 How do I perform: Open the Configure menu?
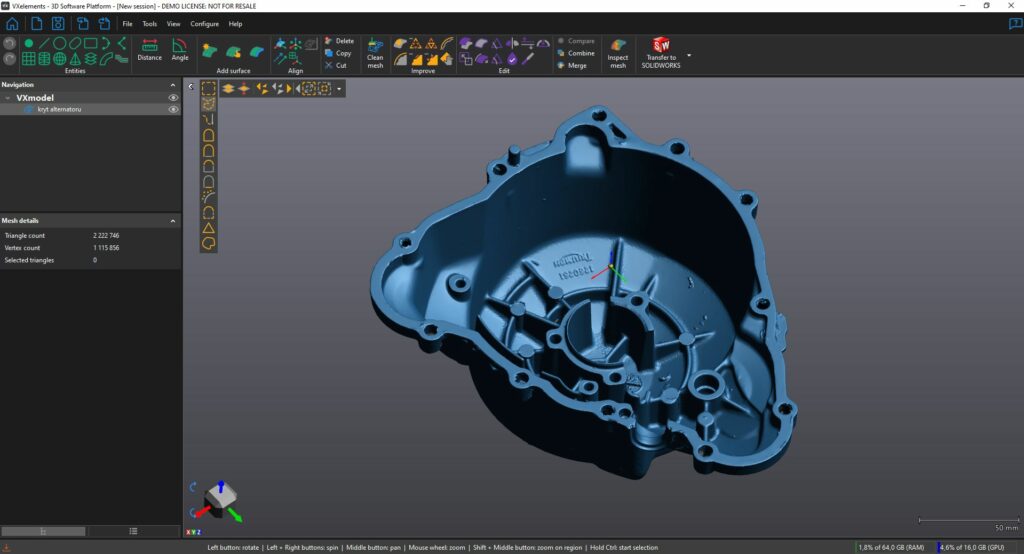point(204,23)
